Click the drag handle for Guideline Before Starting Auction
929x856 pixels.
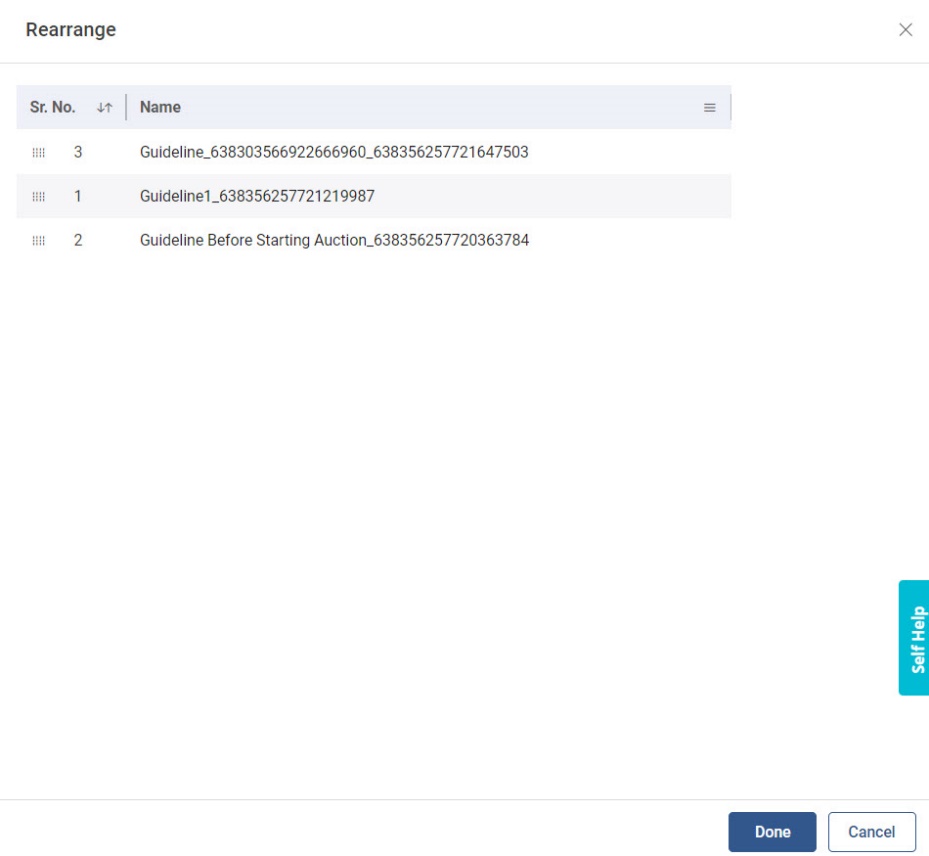pos(39,241)
